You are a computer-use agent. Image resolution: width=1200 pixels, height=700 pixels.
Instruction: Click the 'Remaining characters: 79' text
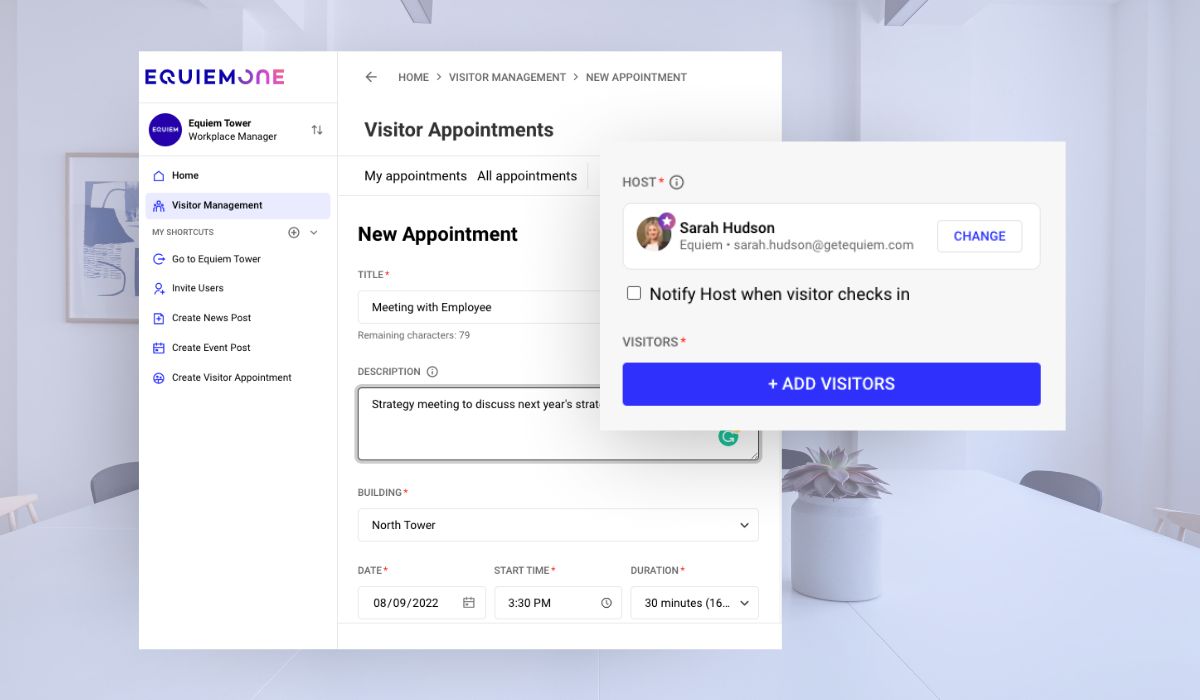point(414,336)
